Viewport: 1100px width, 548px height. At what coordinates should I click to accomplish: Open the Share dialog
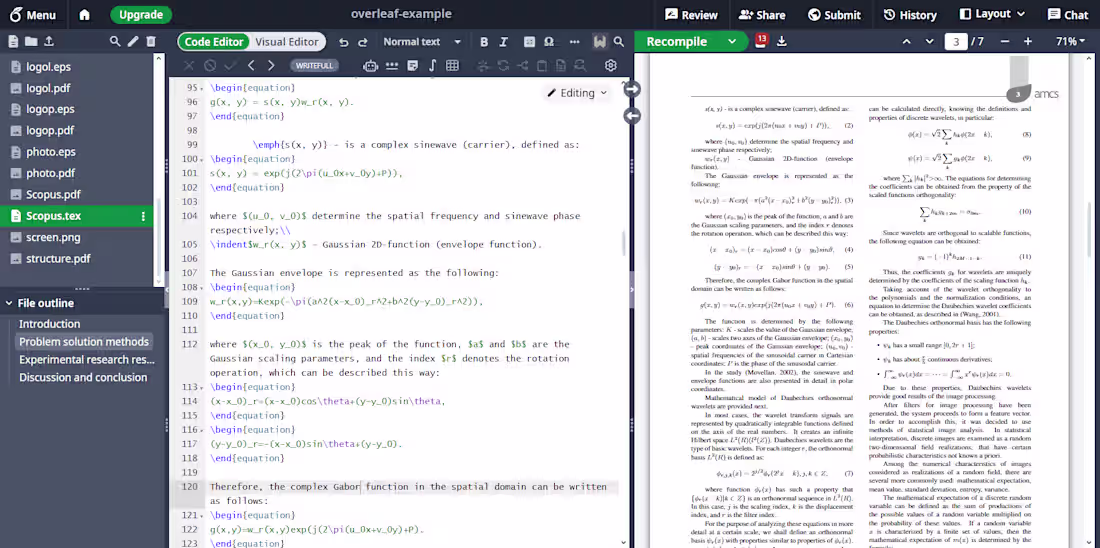coord(761,15)
